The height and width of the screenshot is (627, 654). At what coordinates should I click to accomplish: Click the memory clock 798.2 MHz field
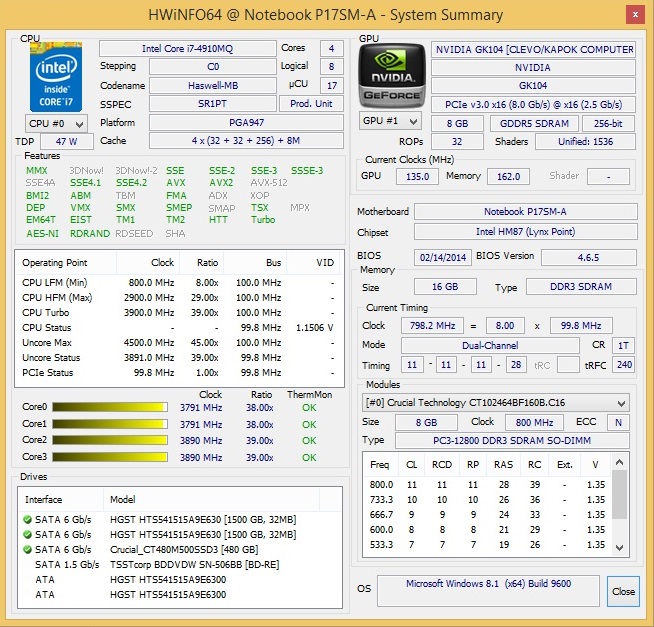432,325
